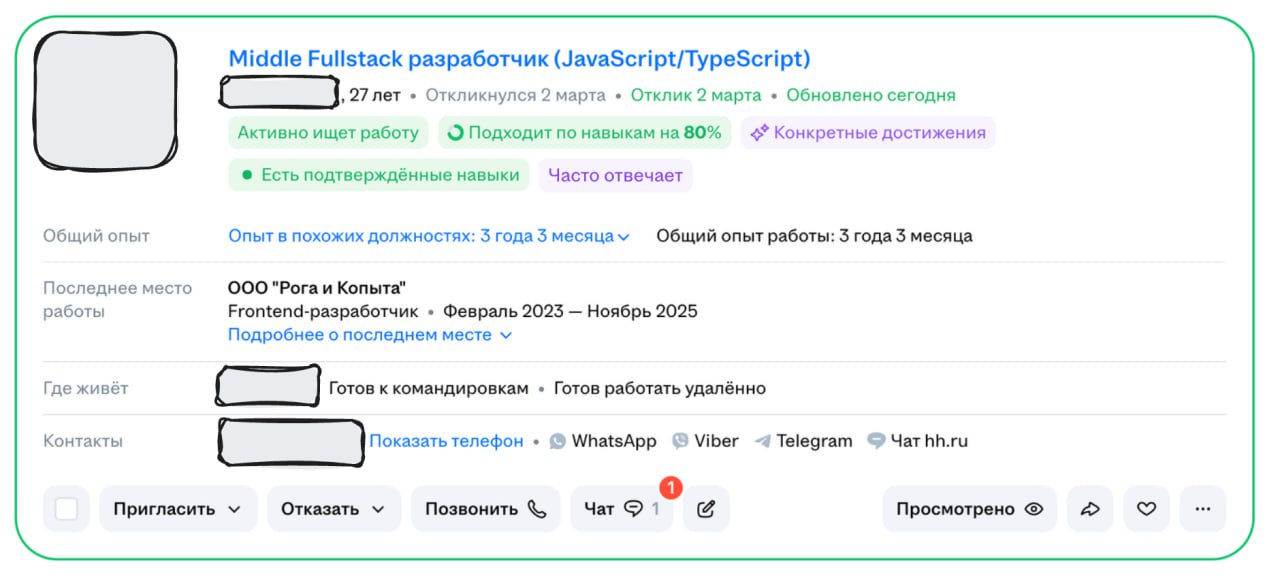Screen dimensions: 1280x581
Task: Expand Опыт в похожих должностях details
Action: pos(429,236)
